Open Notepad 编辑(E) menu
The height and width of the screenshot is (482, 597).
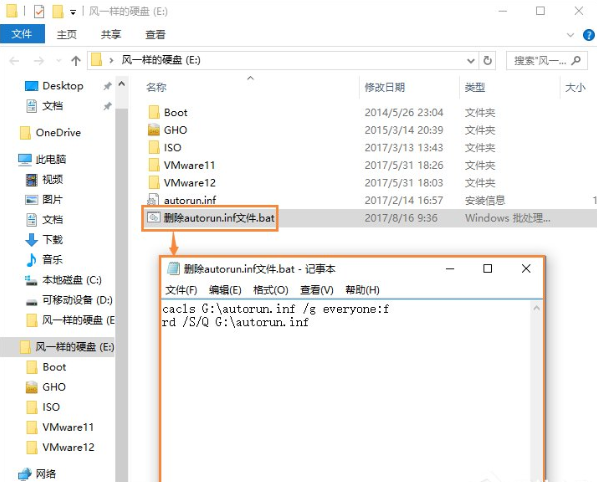225,290
